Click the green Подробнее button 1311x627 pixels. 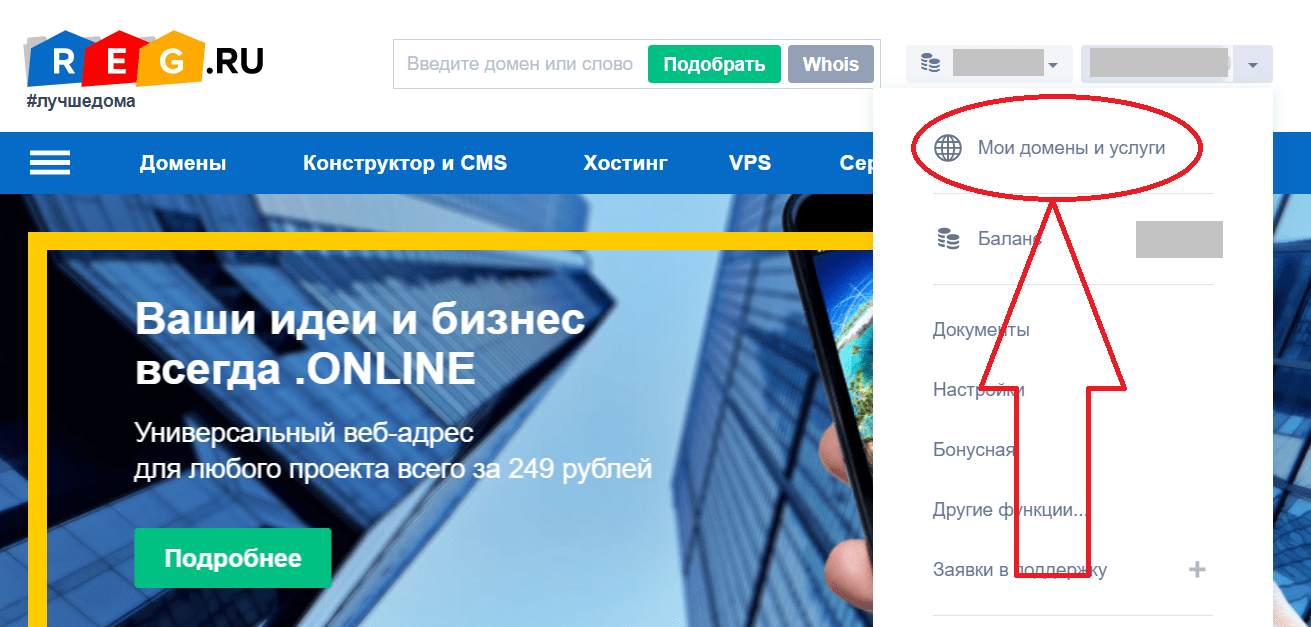(233, 558)
